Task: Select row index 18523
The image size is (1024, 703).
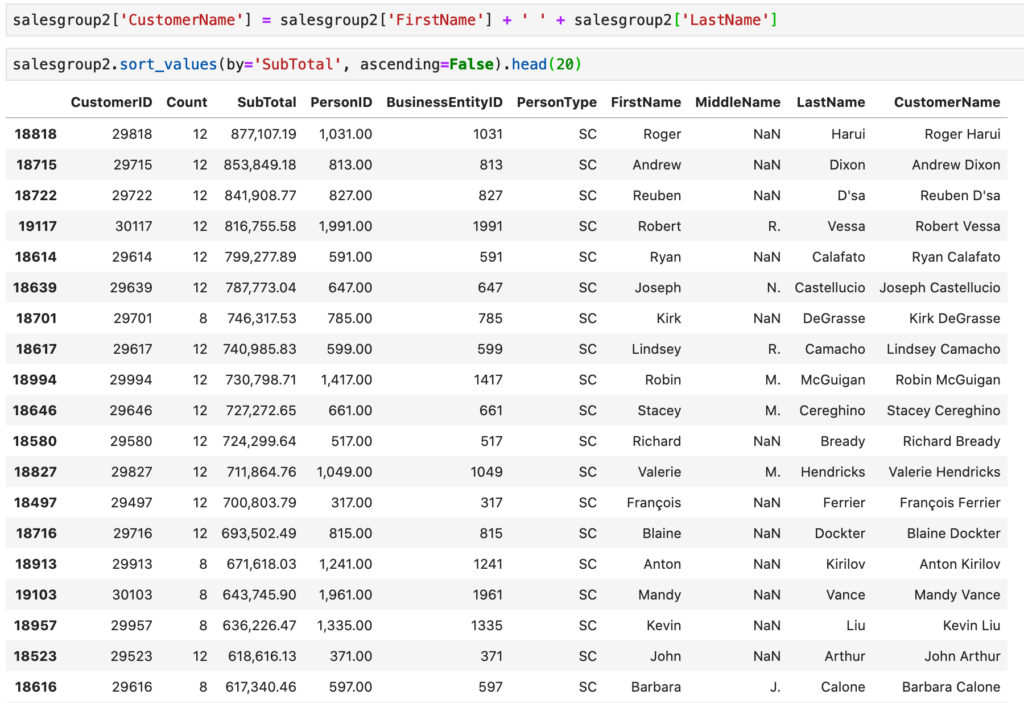Action: [x=35, y=656]
